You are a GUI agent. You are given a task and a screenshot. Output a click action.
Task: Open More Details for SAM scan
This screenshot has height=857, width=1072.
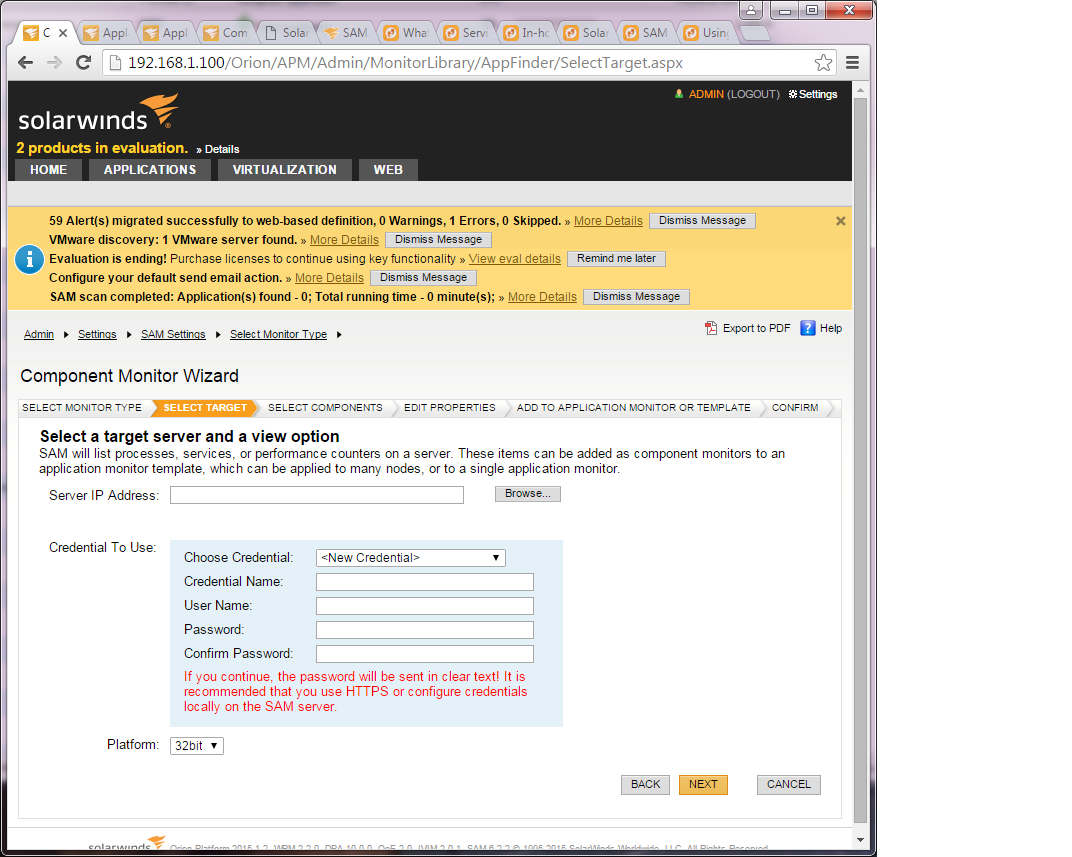coord(542,297)
